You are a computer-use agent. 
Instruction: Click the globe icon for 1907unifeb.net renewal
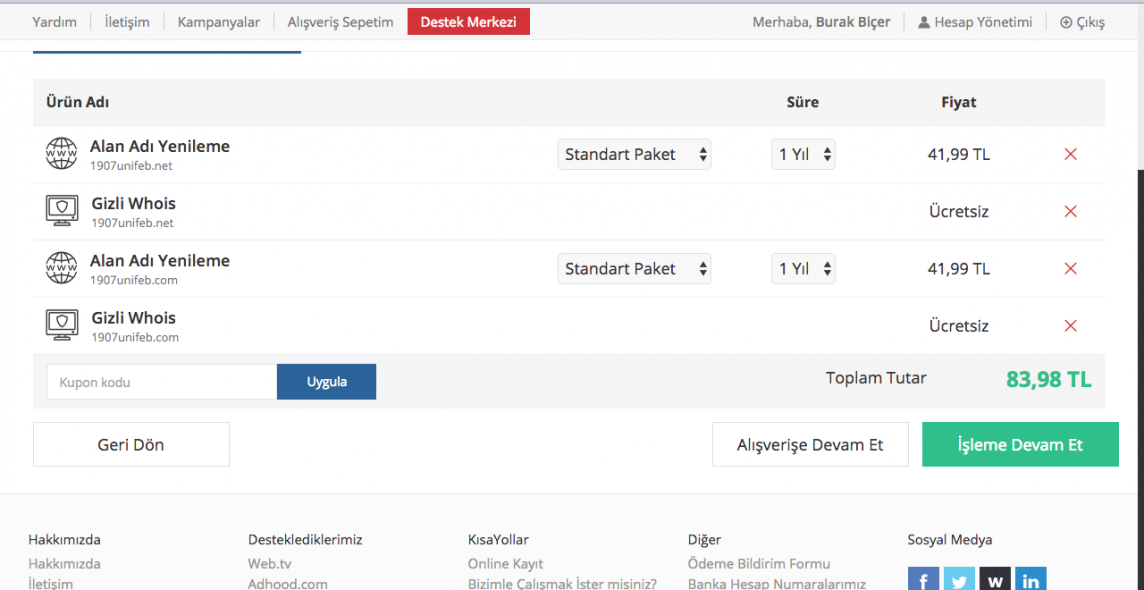coord(61,154)
